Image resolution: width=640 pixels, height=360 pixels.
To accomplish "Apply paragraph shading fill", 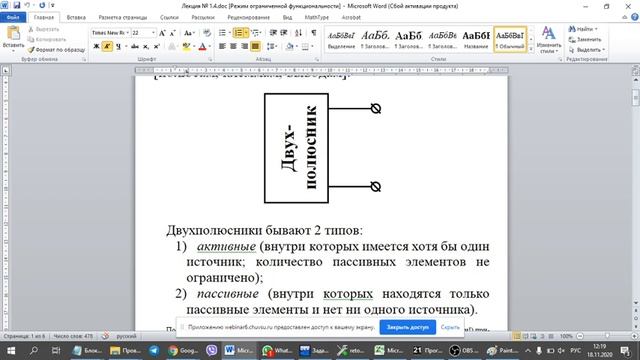I will tap(289, 47).
